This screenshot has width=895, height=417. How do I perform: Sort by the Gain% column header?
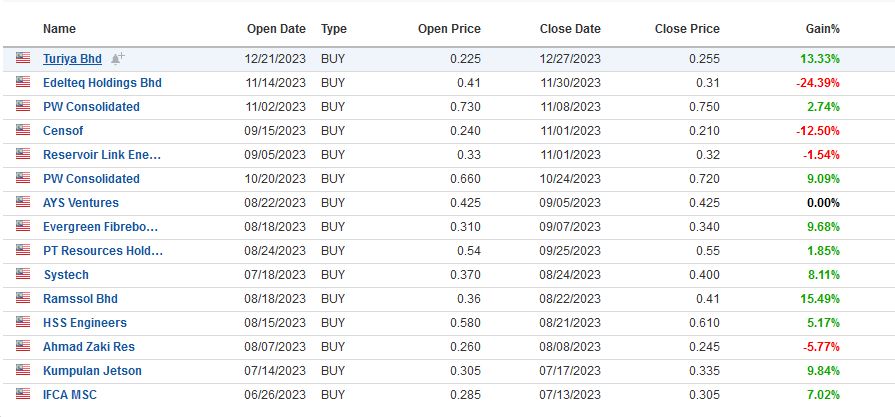point(823,29)
